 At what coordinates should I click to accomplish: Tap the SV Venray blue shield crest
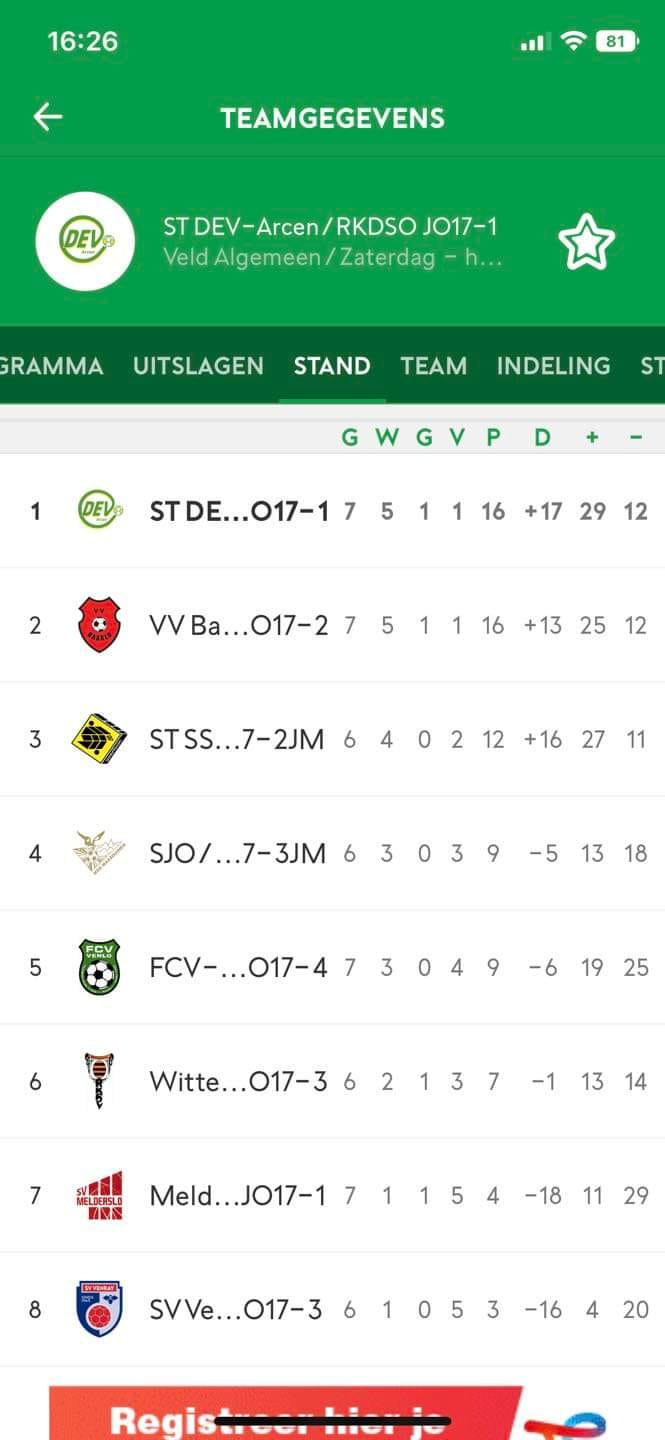coord(99,1309)
